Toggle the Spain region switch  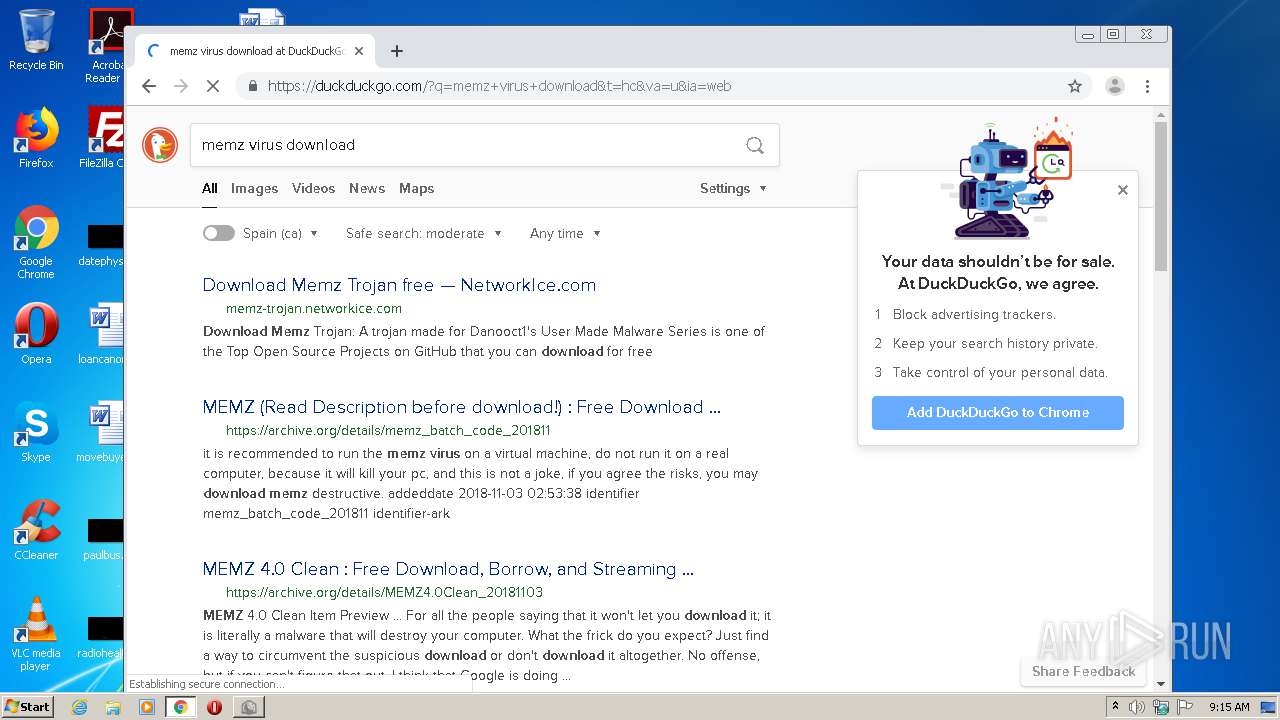coord(218,233)
